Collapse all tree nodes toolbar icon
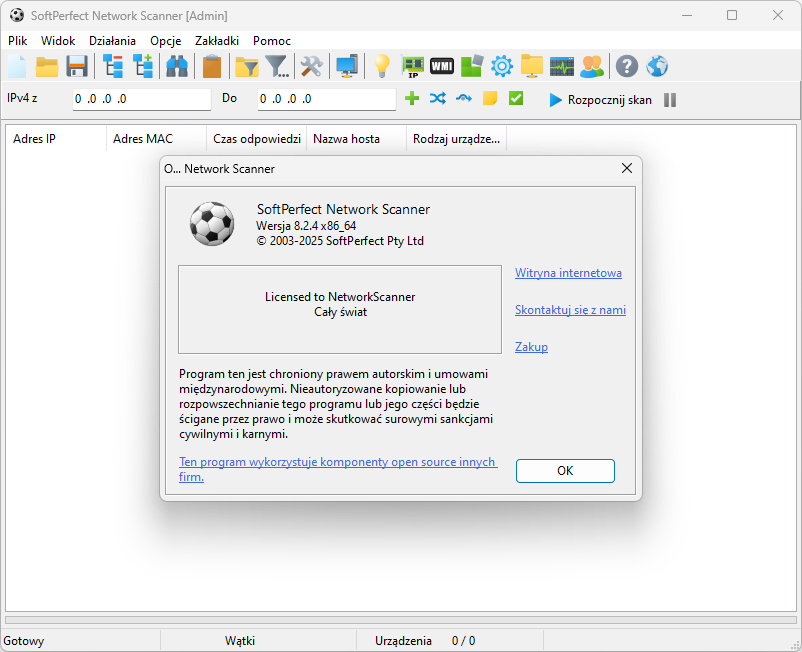Image resolution: width=802 pixels, height=652 pixels. 113,66
